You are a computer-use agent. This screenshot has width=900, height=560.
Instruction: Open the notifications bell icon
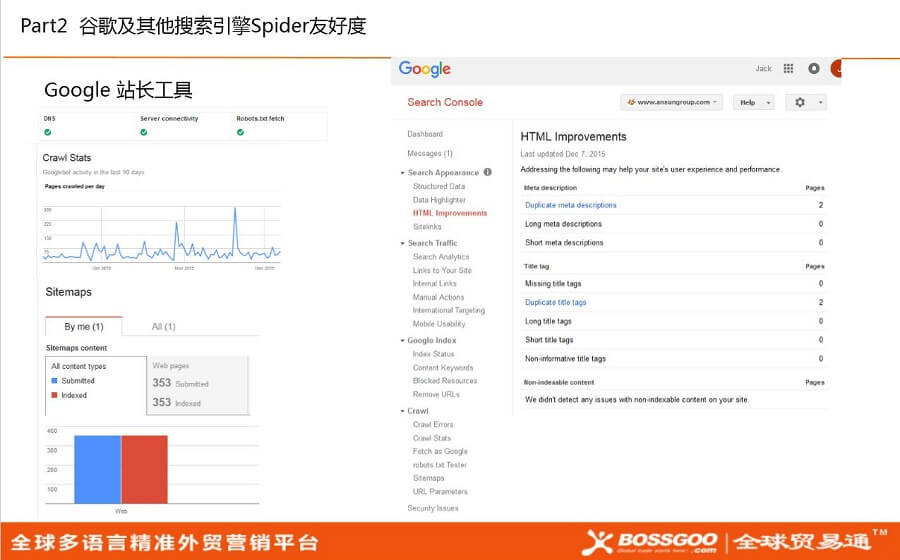pyautogui.click(x=813, y=68)
